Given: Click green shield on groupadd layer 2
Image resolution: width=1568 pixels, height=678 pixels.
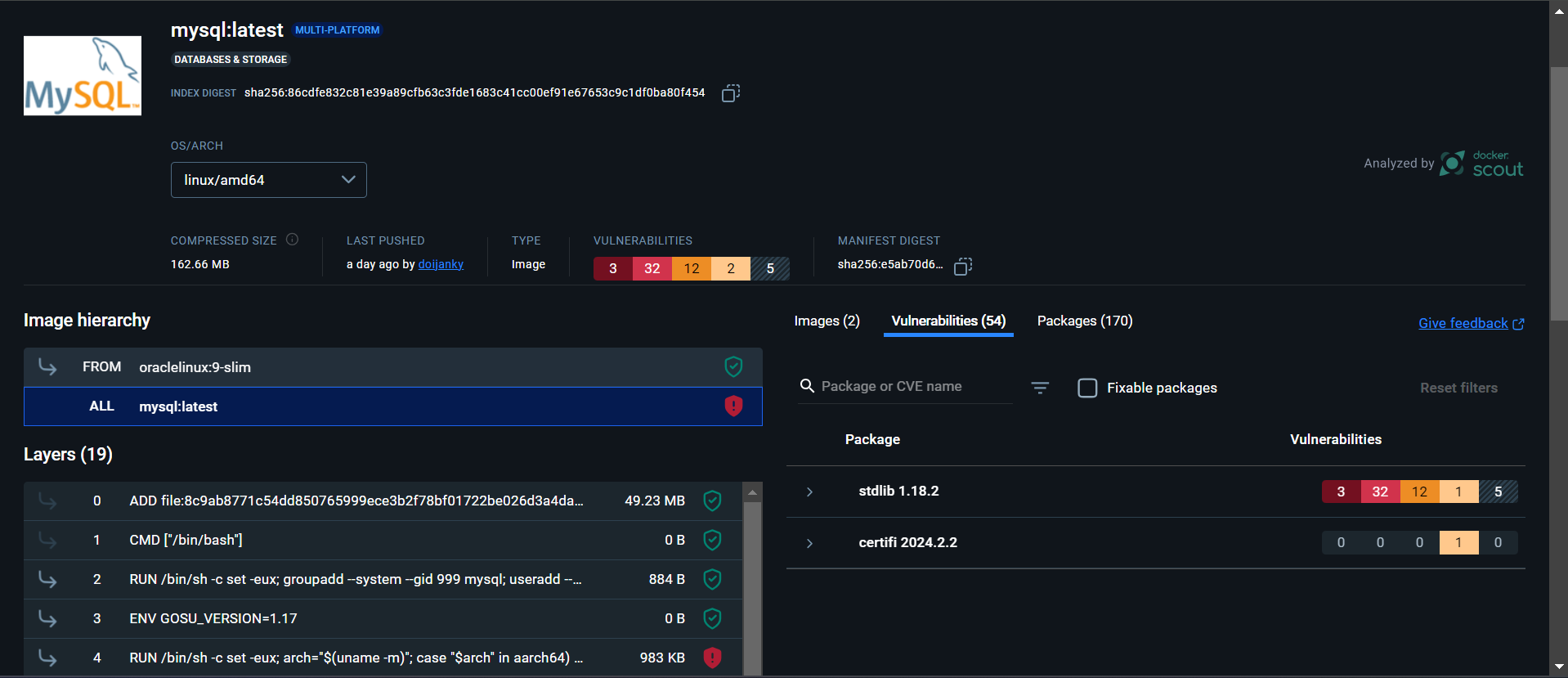Looking at the screenshot, I should tap(712, 579).
